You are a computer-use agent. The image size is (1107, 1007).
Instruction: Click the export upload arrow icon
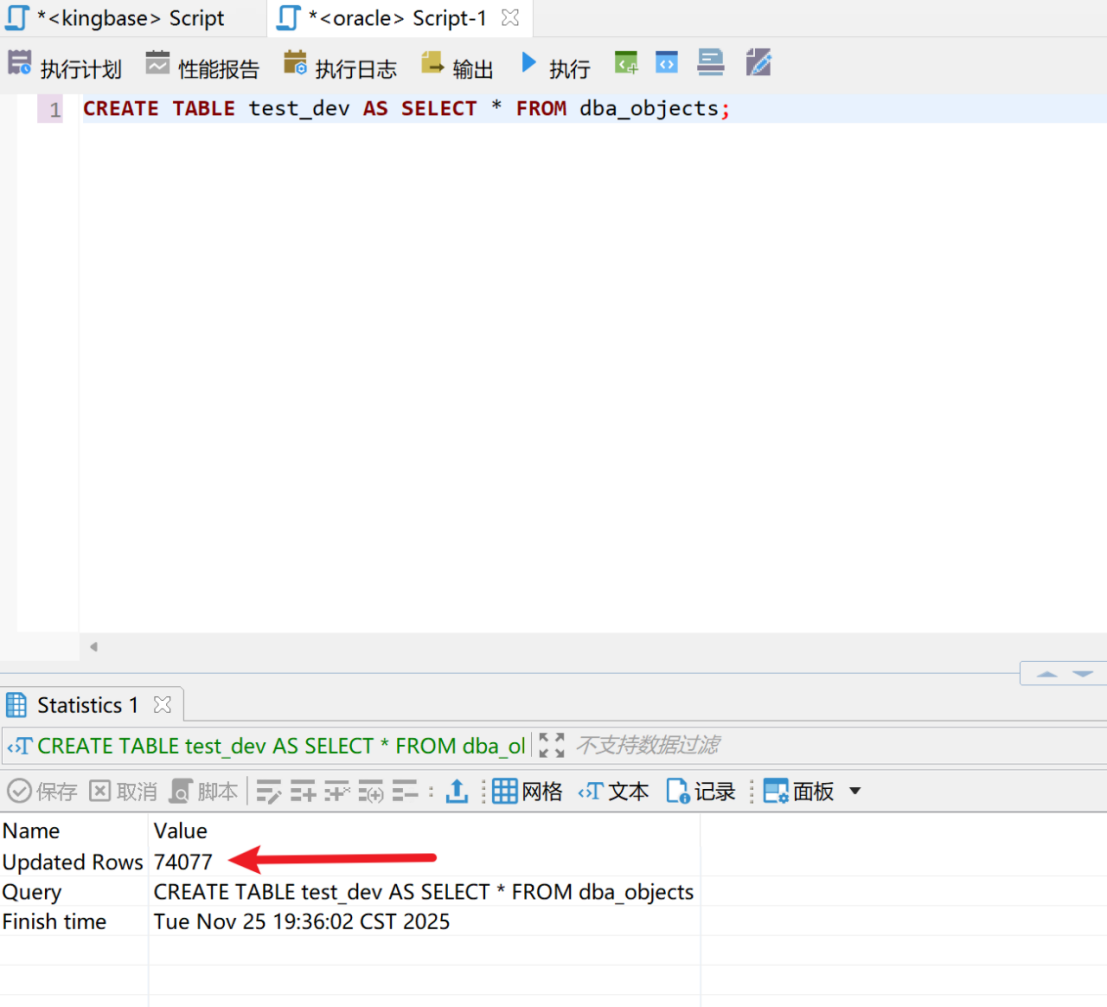pyautogui.click(x=456, y=792)
